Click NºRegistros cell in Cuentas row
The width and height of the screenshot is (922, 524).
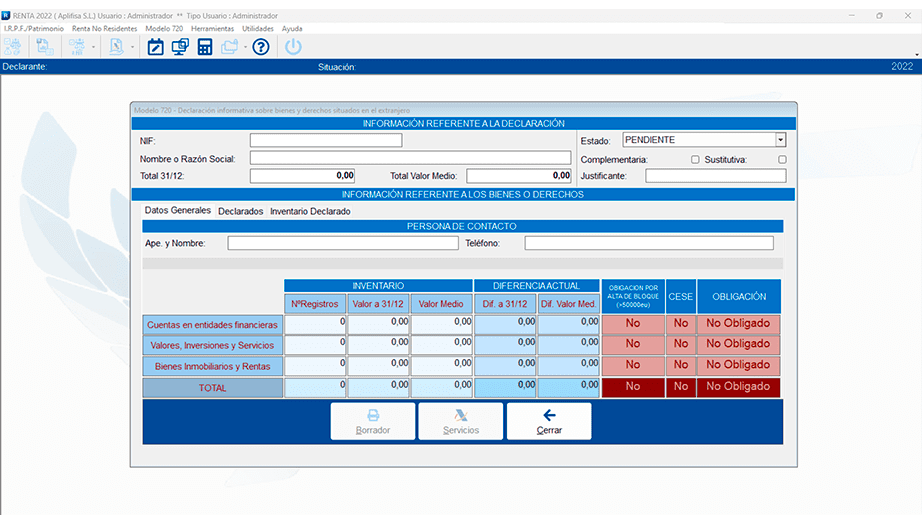pyautogui.click(x=315, y=325)
